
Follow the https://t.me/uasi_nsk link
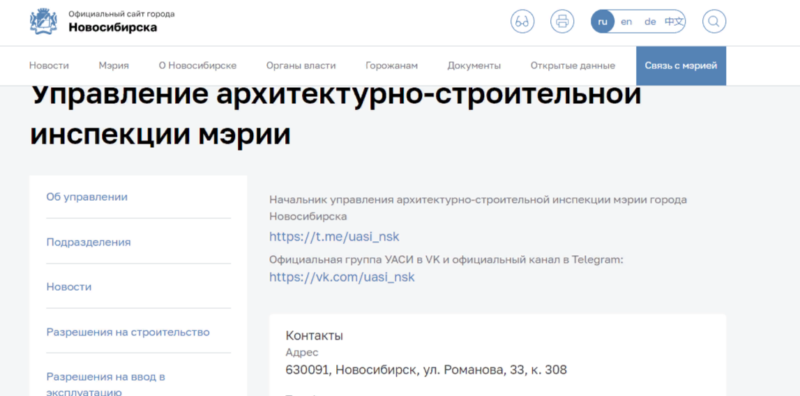(334, 237)
